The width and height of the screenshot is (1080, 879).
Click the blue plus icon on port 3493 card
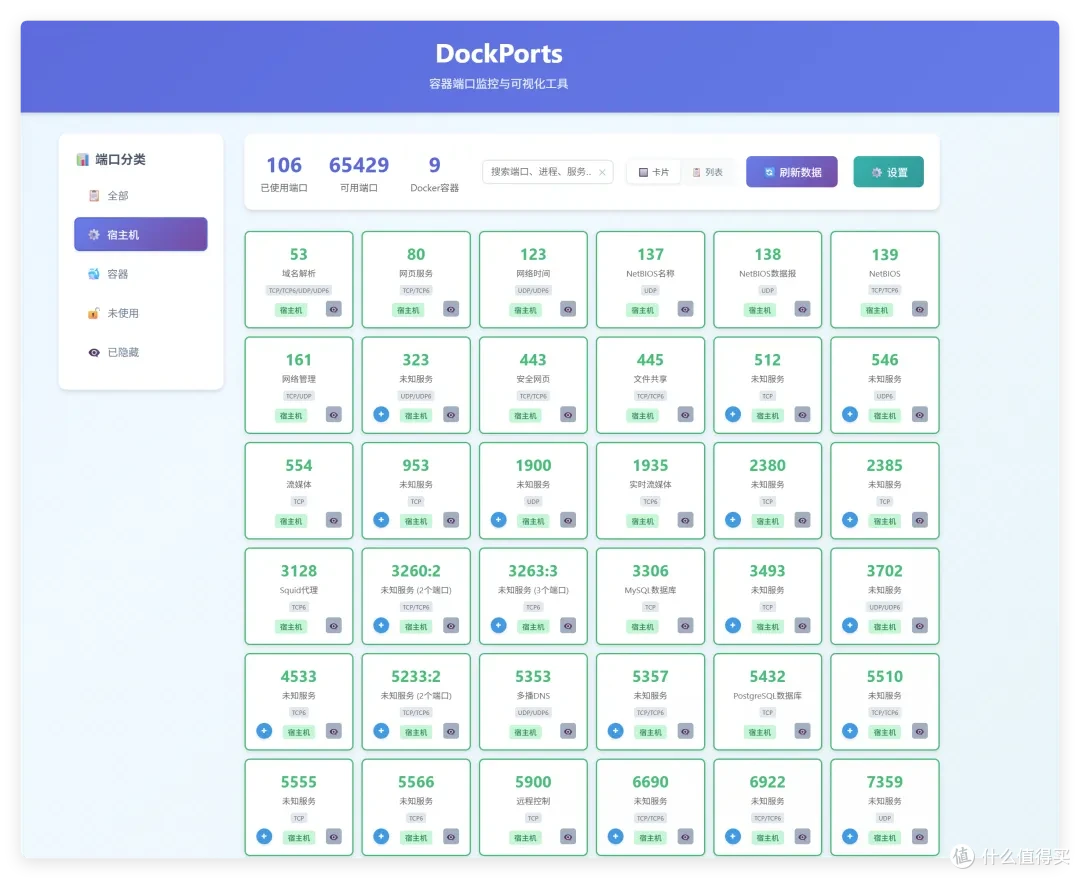click(733, 625)
